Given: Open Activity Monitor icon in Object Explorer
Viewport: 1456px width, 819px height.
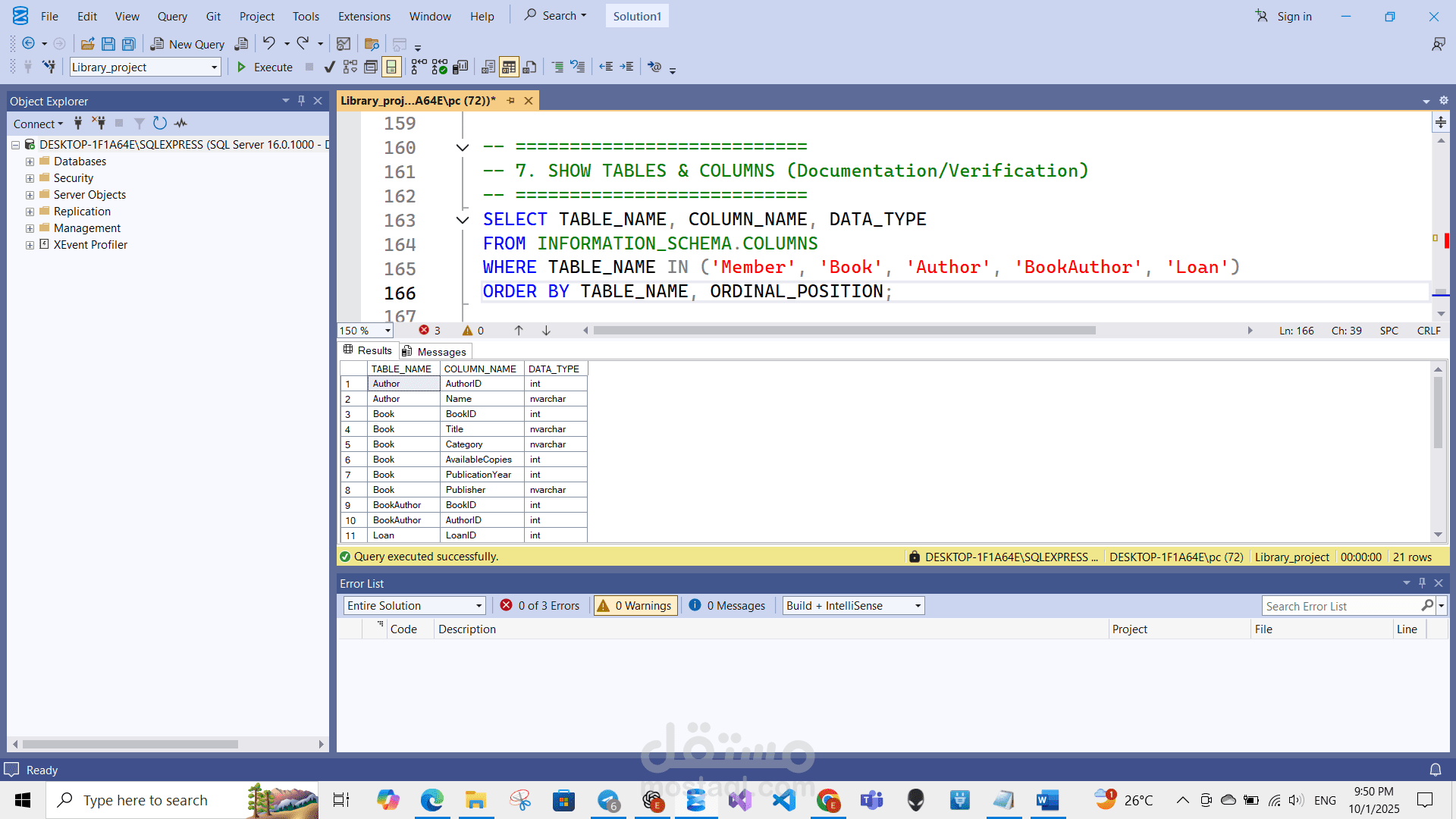Looking at the screenshot, I should pos(180,123).
